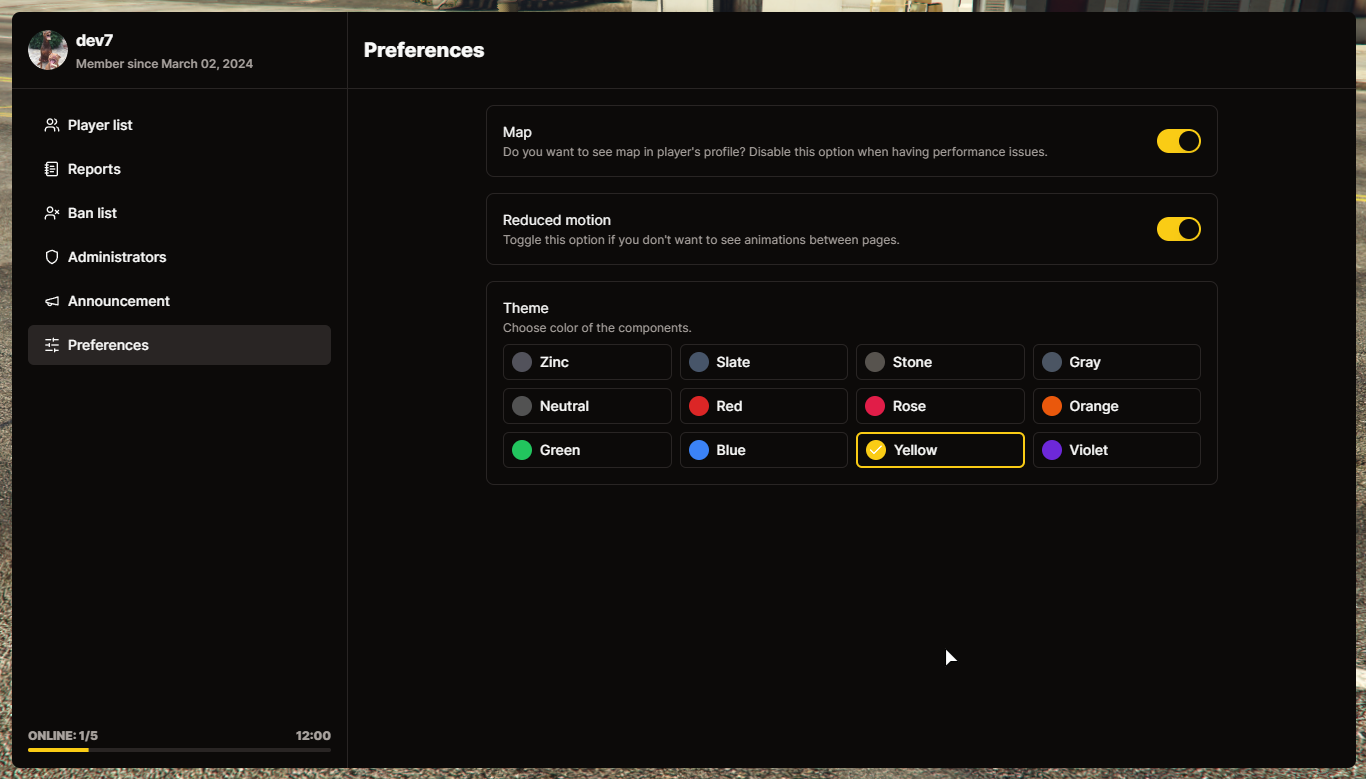Screen dimensions: 1366x779
Task: Click the Player list users icon
Action: pyautogui.click(x=52, y=125)
